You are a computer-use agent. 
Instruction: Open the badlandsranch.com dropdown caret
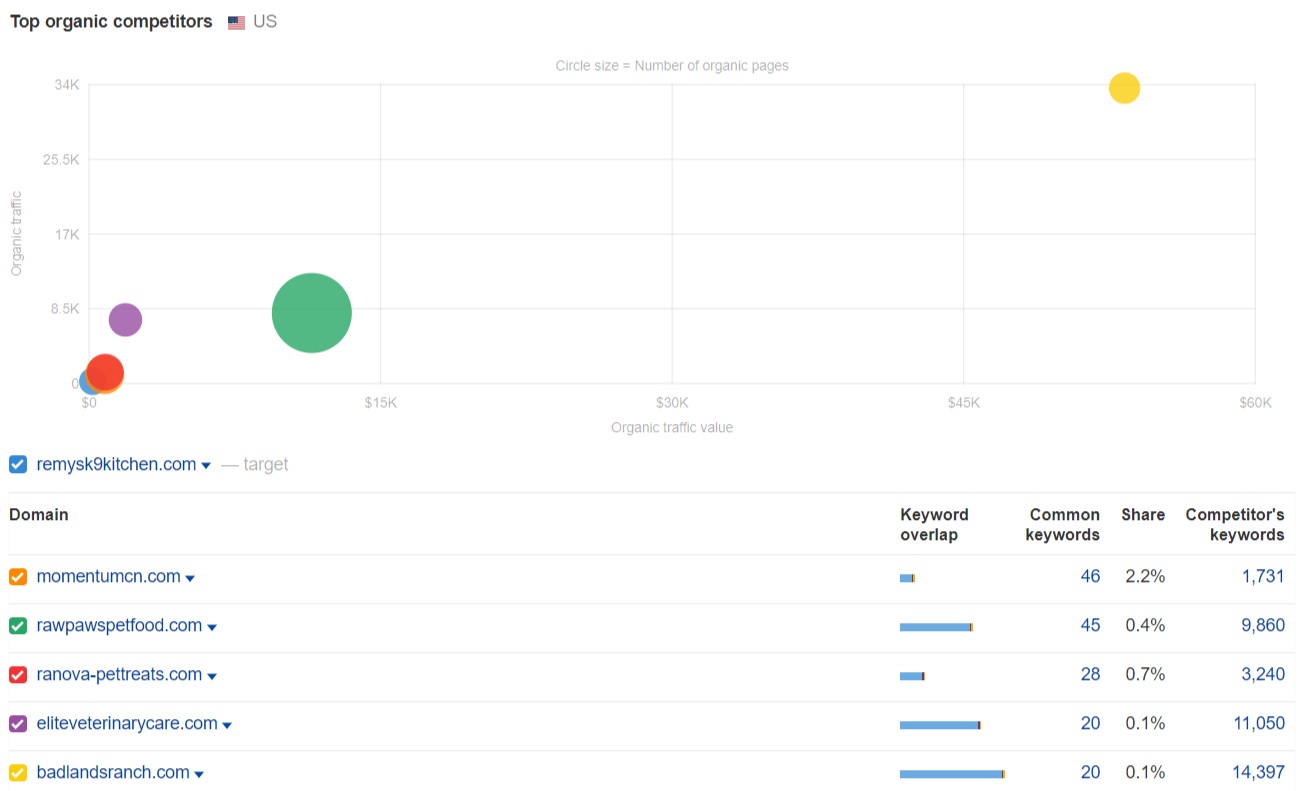tap(199, 774)
